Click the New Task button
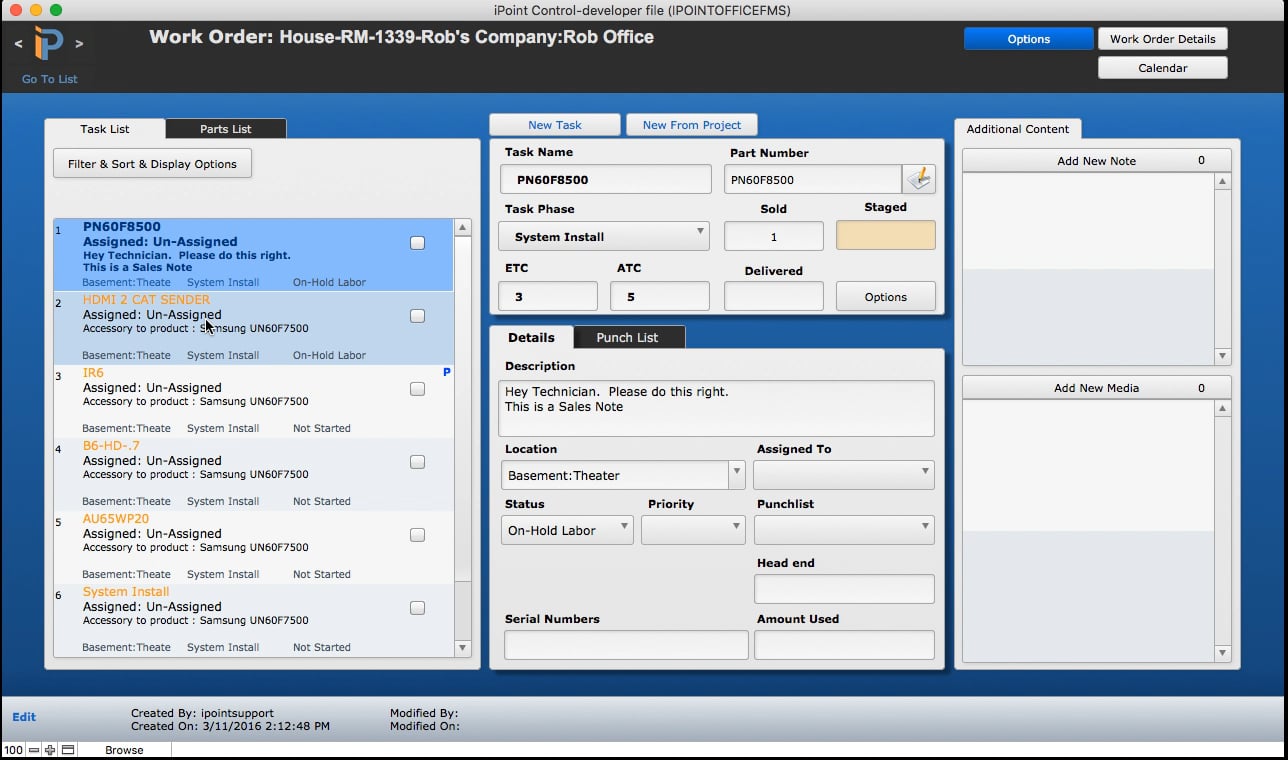 (x=555, y=125)
